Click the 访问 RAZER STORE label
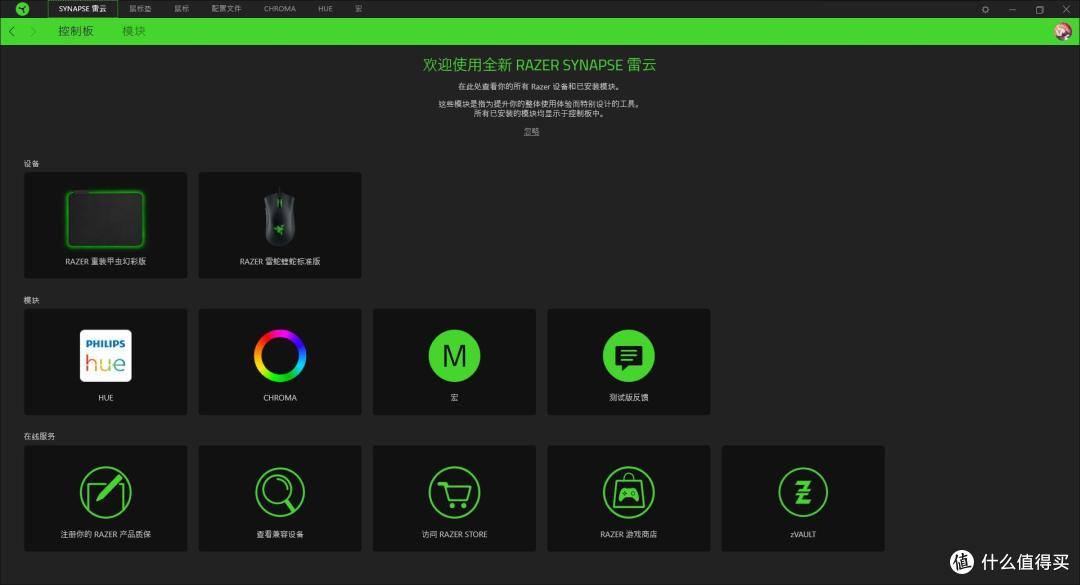Image resolution: width=1080 pixels, height=585 pixels. click(x=454, y=534)
